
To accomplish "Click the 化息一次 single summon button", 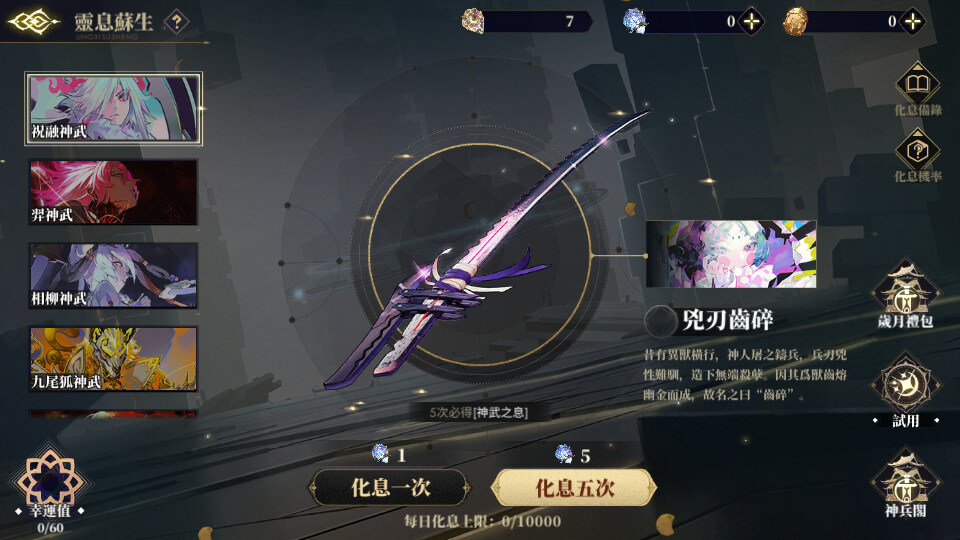I will click(x=391, y=487).
